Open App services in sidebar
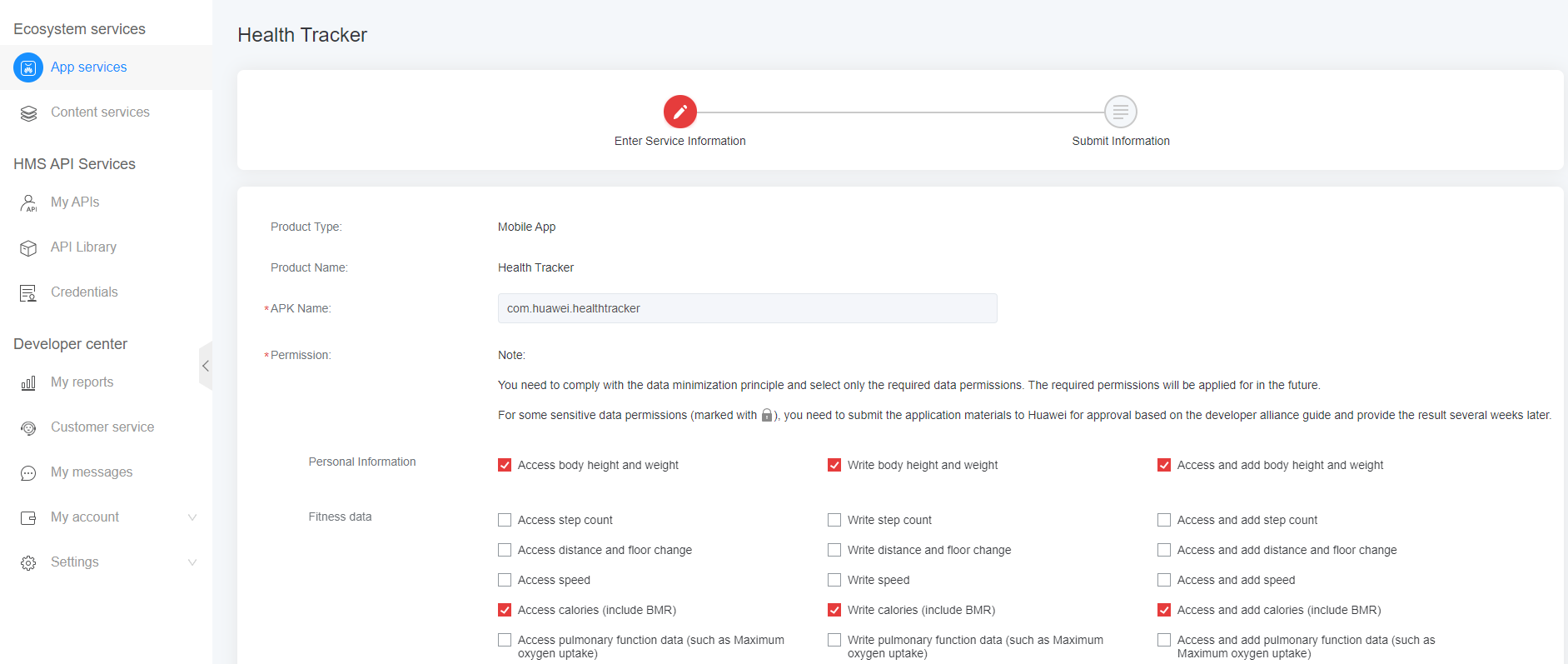The height and width of the screenshot is (664, 1568). coord(106,67)
